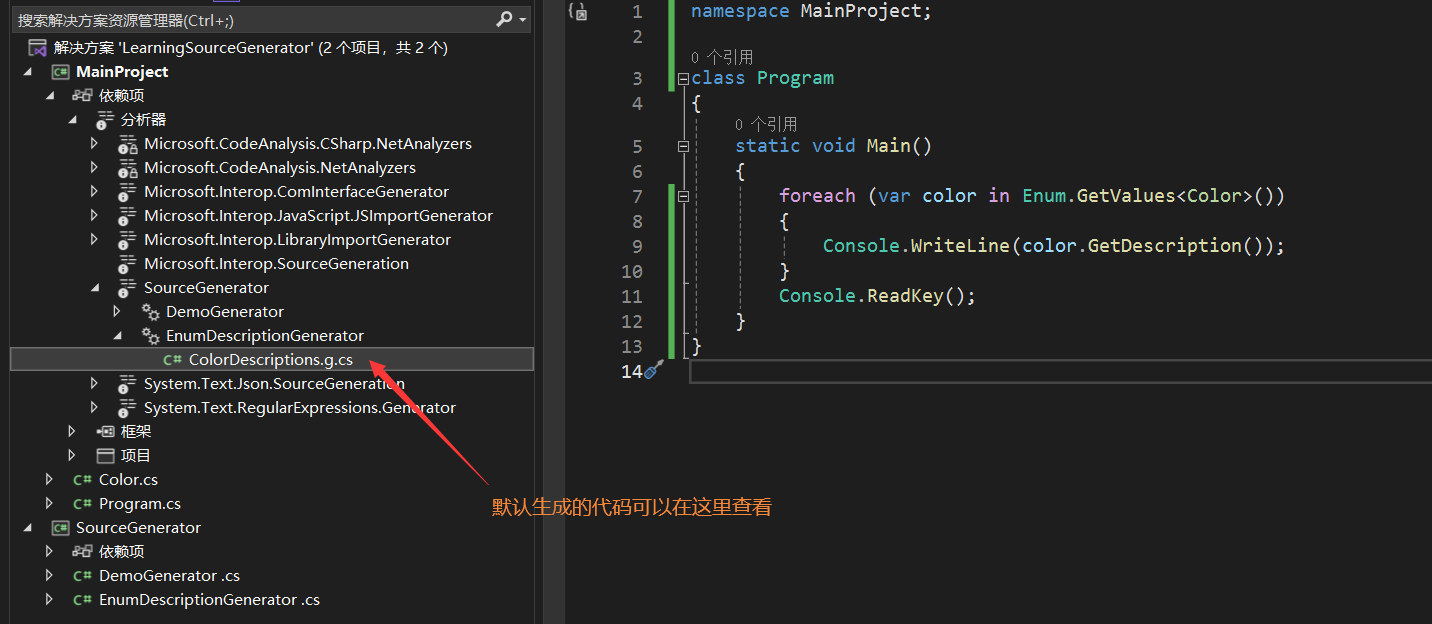Click the MainProject C# project icon
This screenshot has width=1432, height=624.
click(x=60, y=72)
